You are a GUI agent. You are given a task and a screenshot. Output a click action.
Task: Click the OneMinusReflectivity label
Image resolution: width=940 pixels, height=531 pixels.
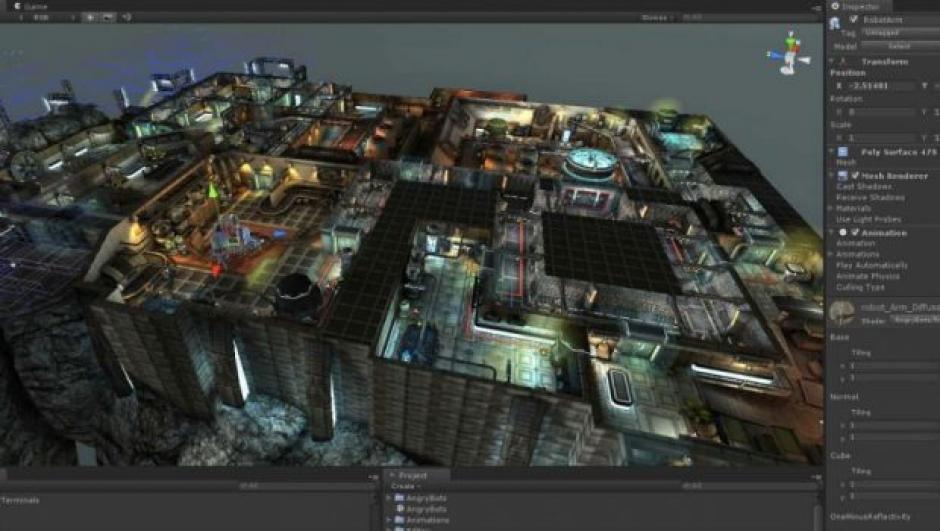click(x=870, y=516)
